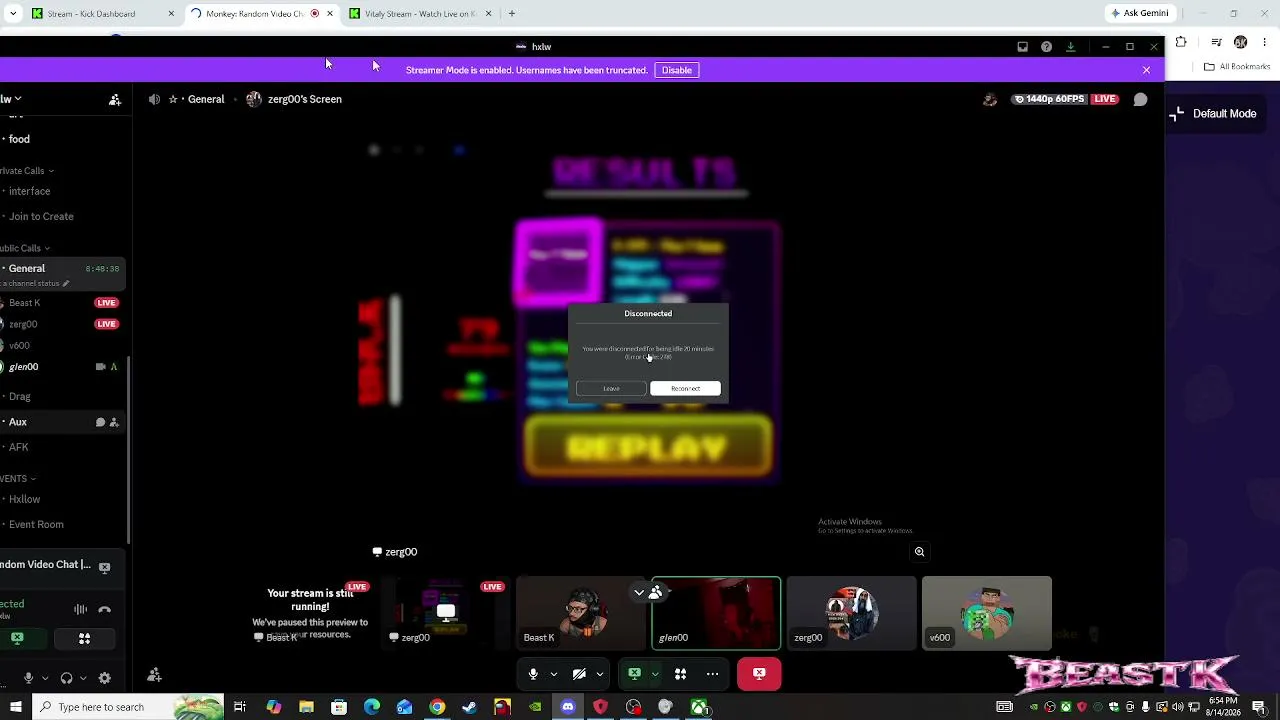This screenshot has width=1280, height=720.
Task: Stop streaming icon beside Video Chat label
Action: pos(104,567)
